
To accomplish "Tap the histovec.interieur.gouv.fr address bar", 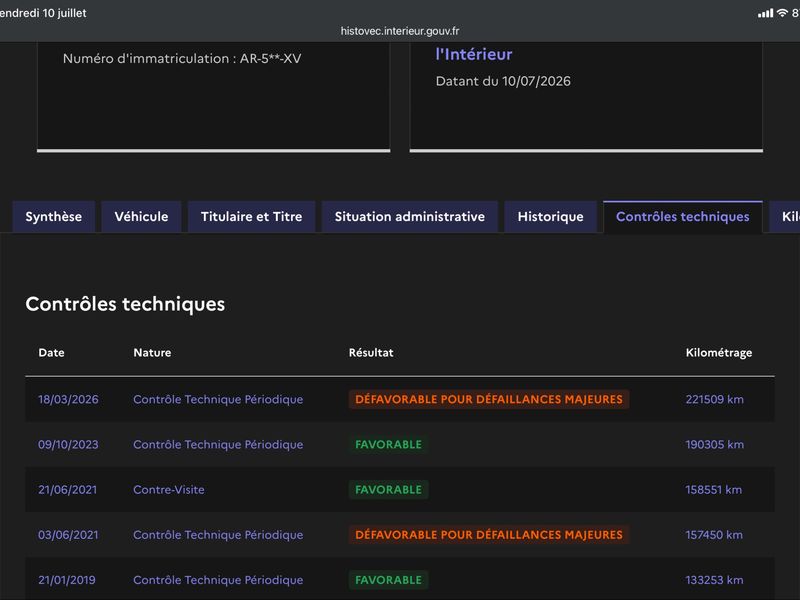I will tap(400, 31).
